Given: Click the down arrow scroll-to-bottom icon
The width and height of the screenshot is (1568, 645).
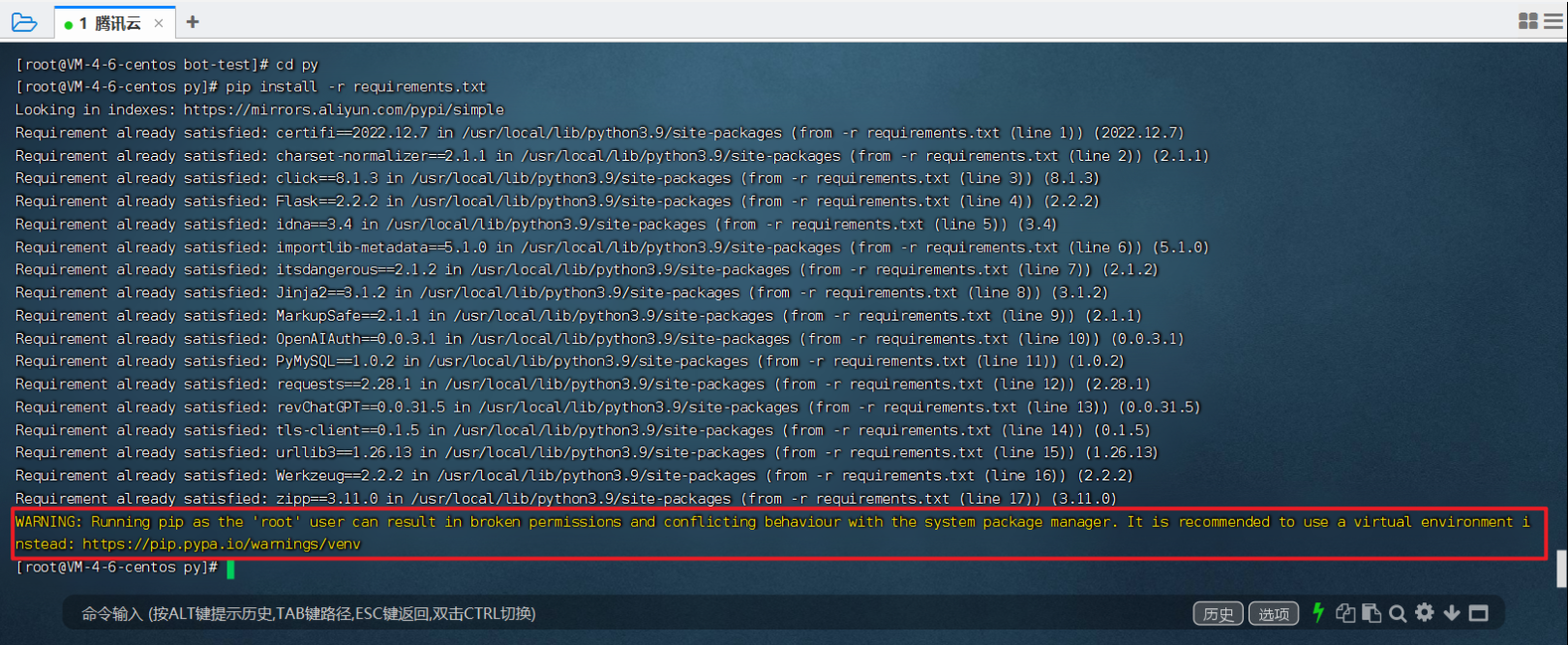Looking at the screenshot, I should coord(1452,612).
